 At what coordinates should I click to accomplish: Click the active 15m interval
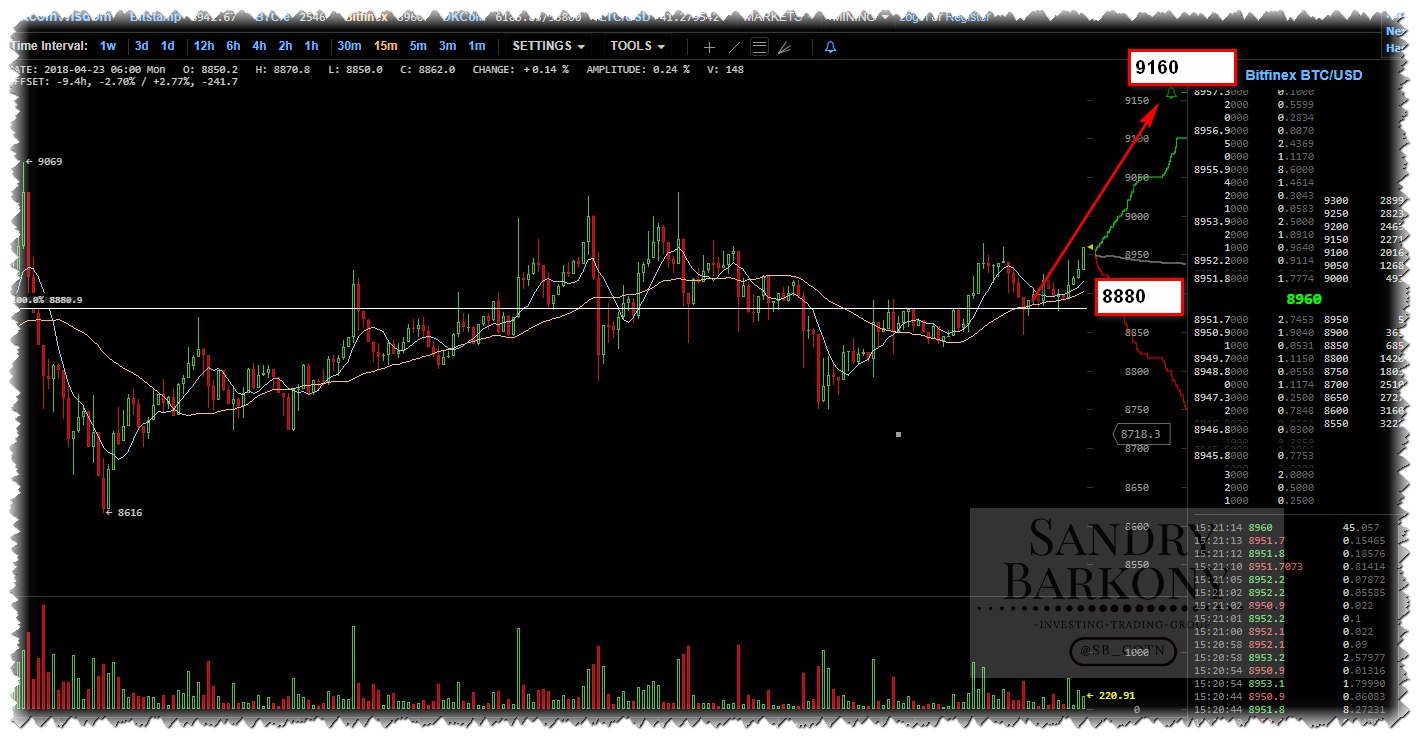click(385, 46)
